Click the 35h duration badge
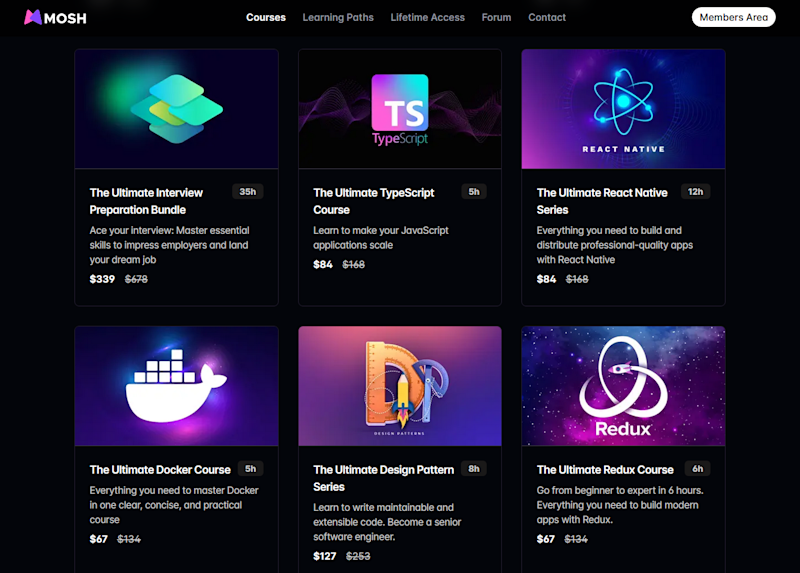800x573 pixels. [x=247, y=192]
